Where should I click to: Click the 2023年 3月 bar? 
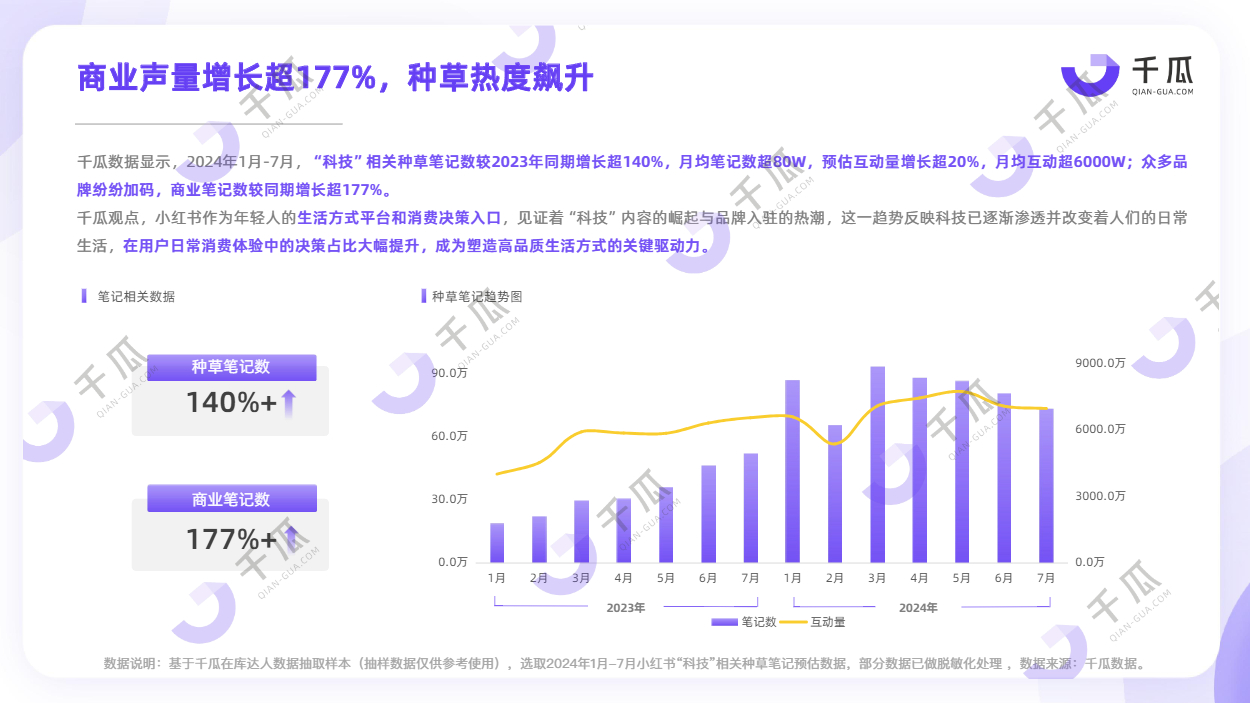coord(582,531)
